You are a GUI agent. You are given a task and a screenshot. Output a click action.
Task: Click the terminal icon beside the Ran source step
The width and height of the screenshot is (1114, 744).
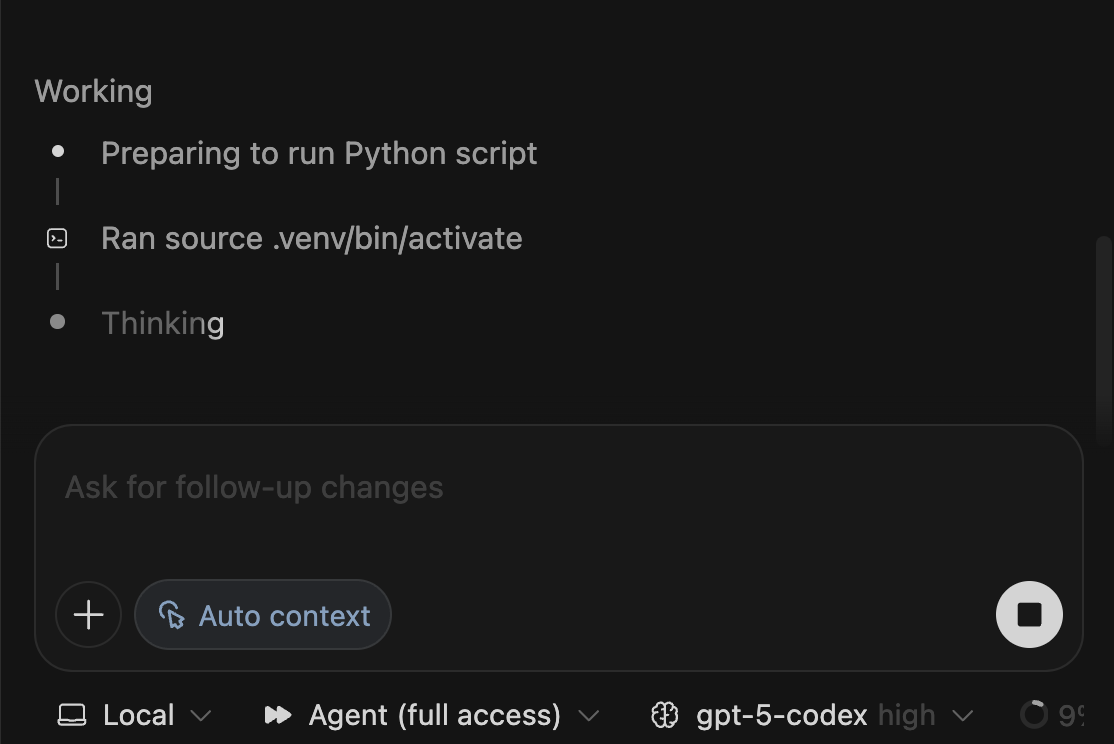point(58,238)
